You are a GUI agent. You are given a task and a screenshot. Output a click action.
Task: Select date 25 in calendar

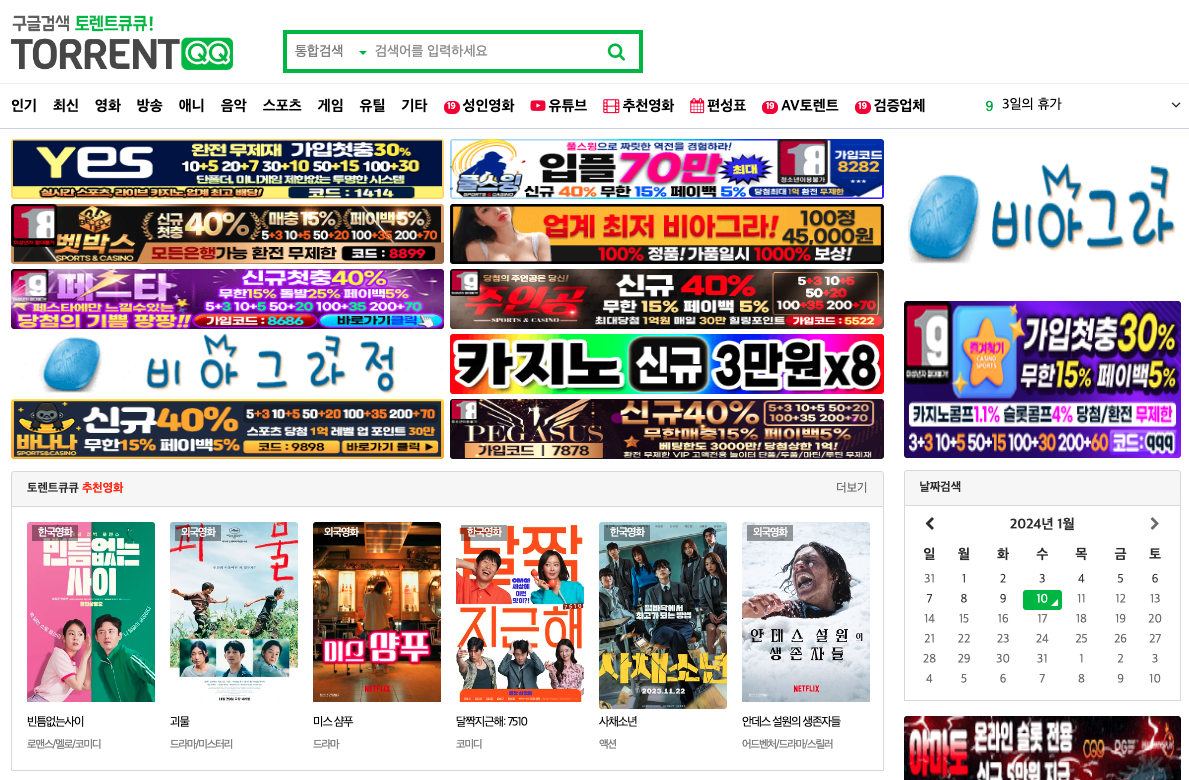[1081, 638]
